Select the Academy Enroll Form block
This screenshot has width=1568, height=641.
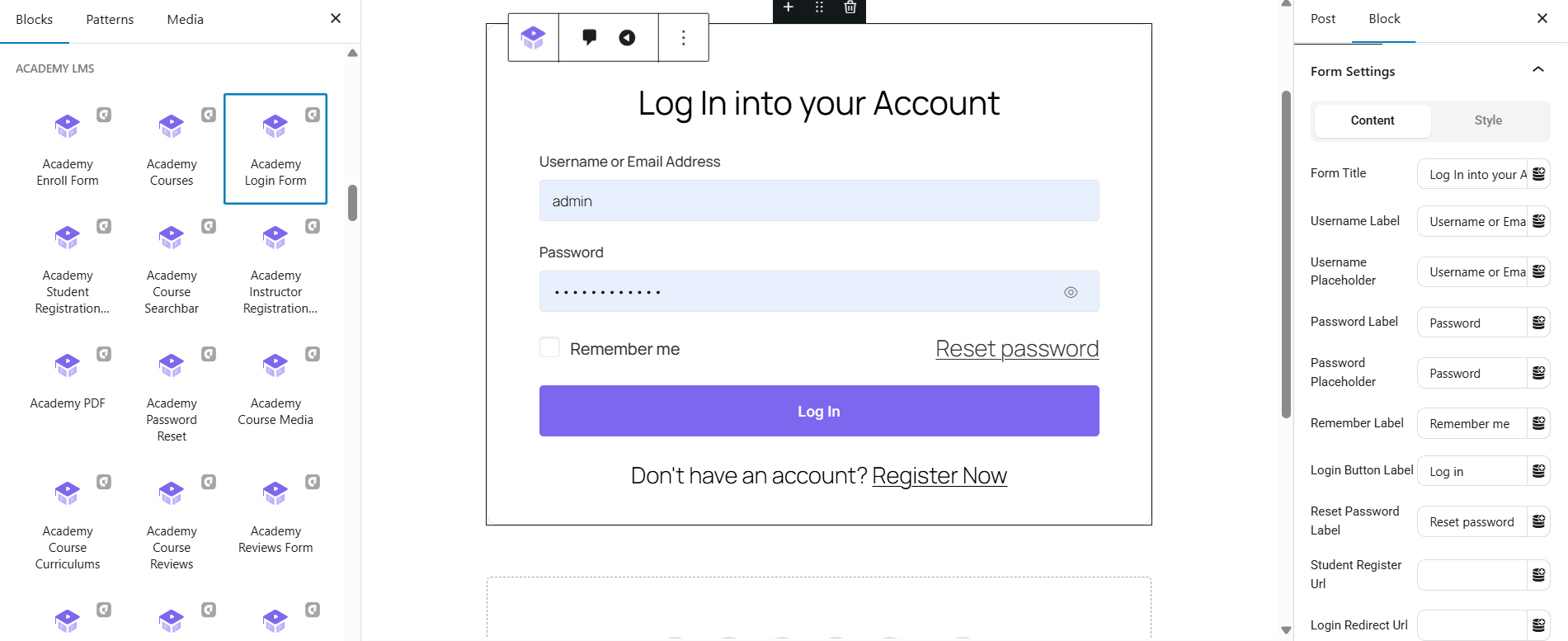67,148
